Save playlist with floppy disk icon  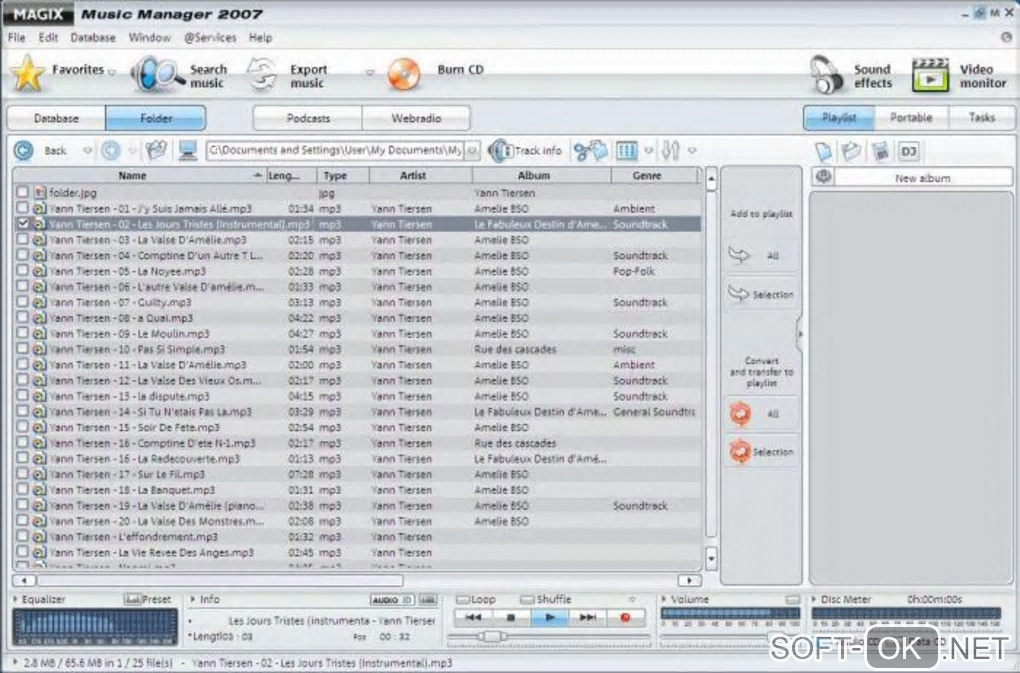click(x=880, y=152)
